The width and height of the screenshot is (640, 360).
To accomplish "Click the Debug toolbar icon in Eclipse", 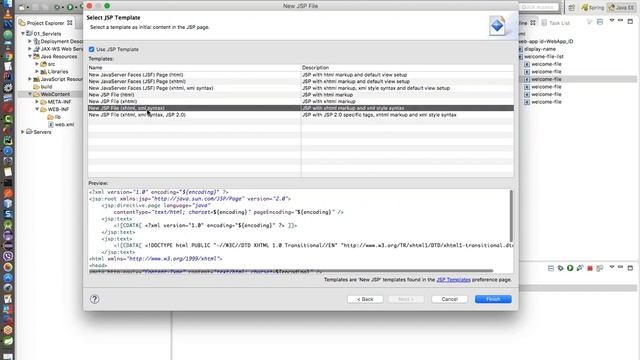I will pyautogui.click(x=57, y=7).
